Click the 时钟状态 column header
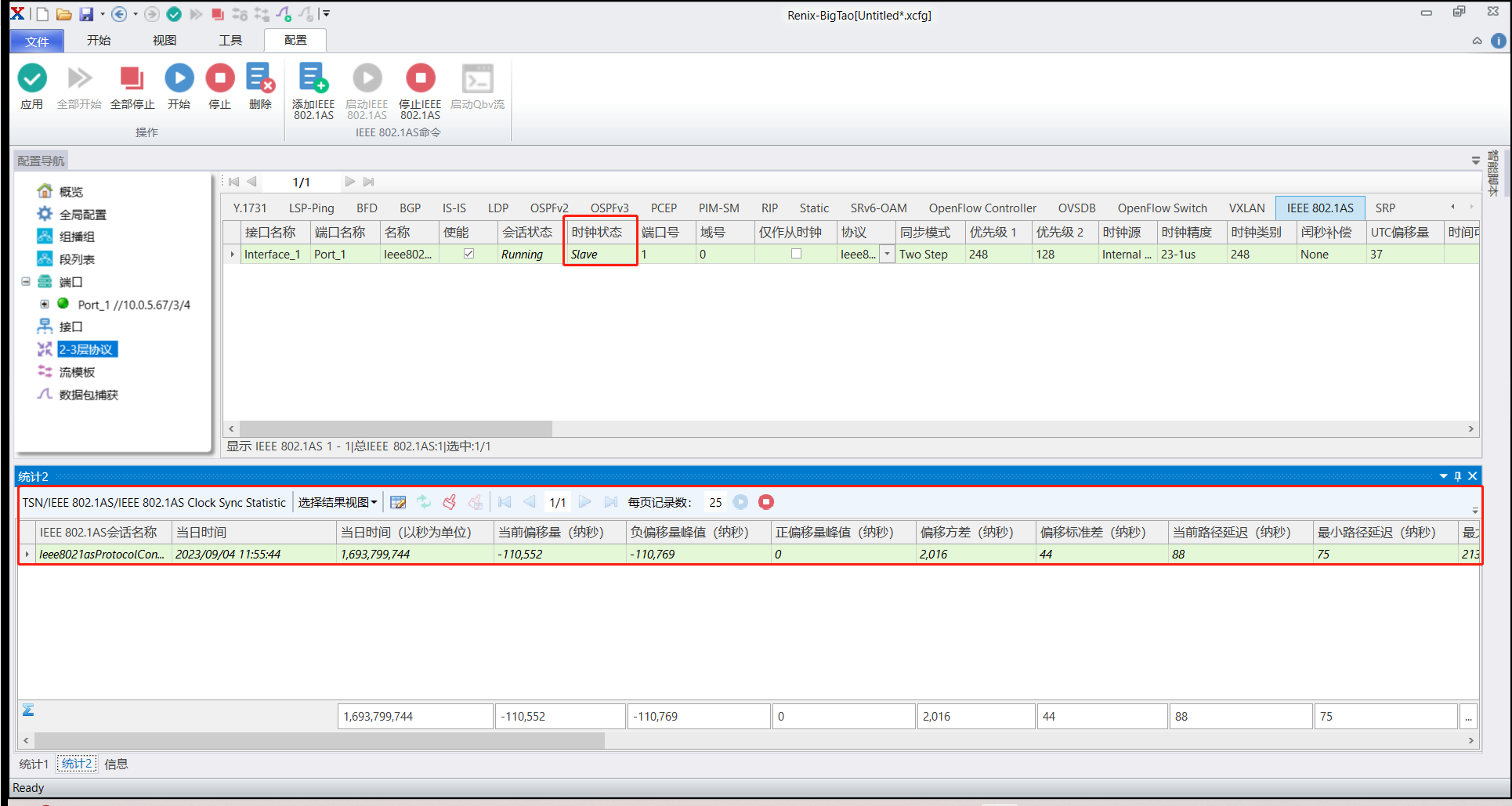 (x=600, y=232)
